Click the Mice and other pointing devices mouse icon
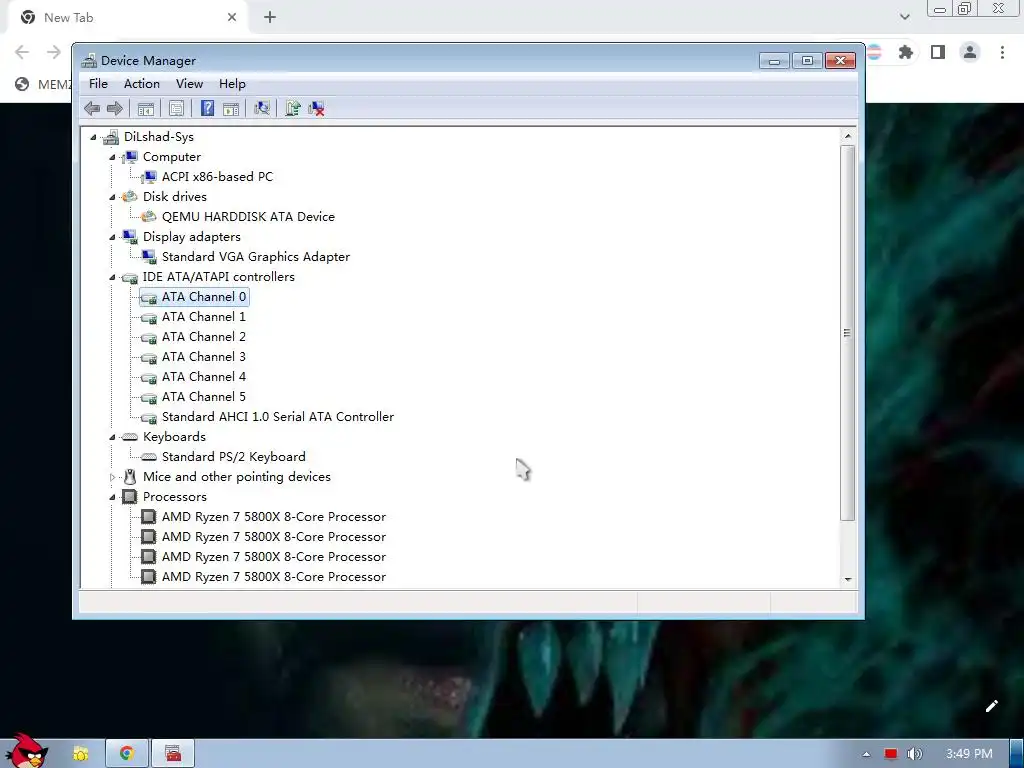This screenshot has height=768, width=1024. click(130, 477)
